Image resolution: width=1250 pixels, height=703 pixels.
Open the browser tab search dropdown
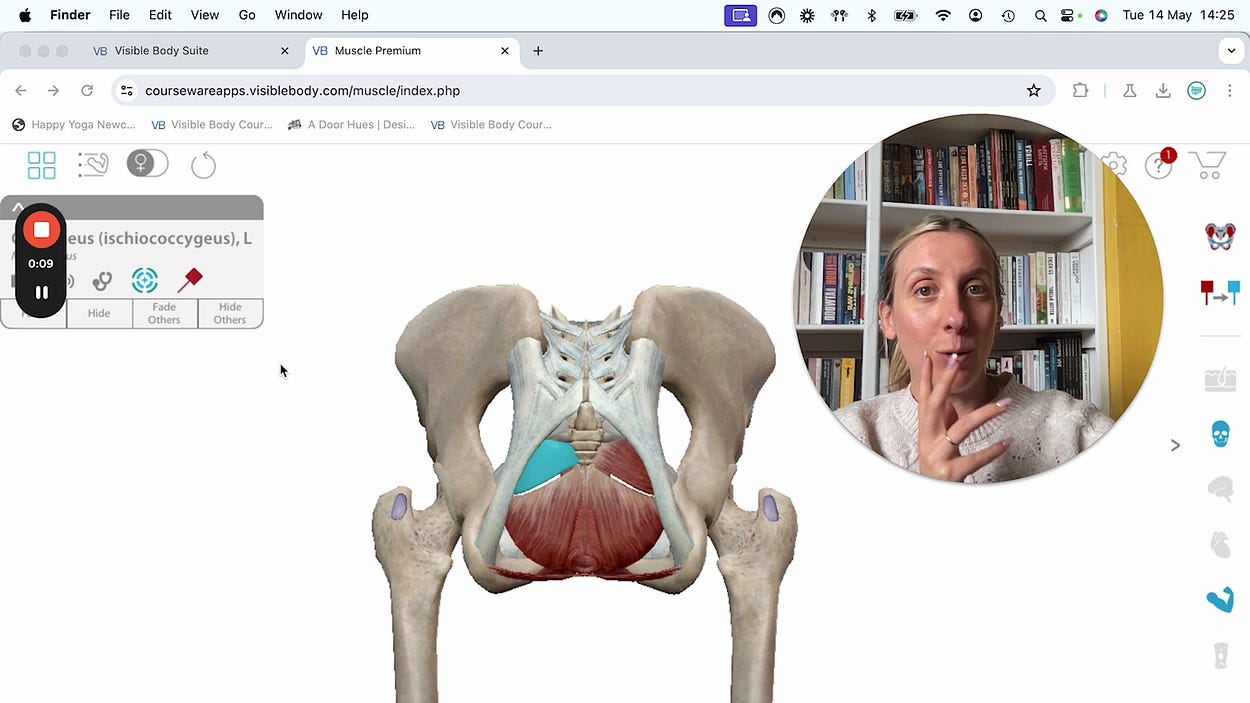(x=1231, y=50)
